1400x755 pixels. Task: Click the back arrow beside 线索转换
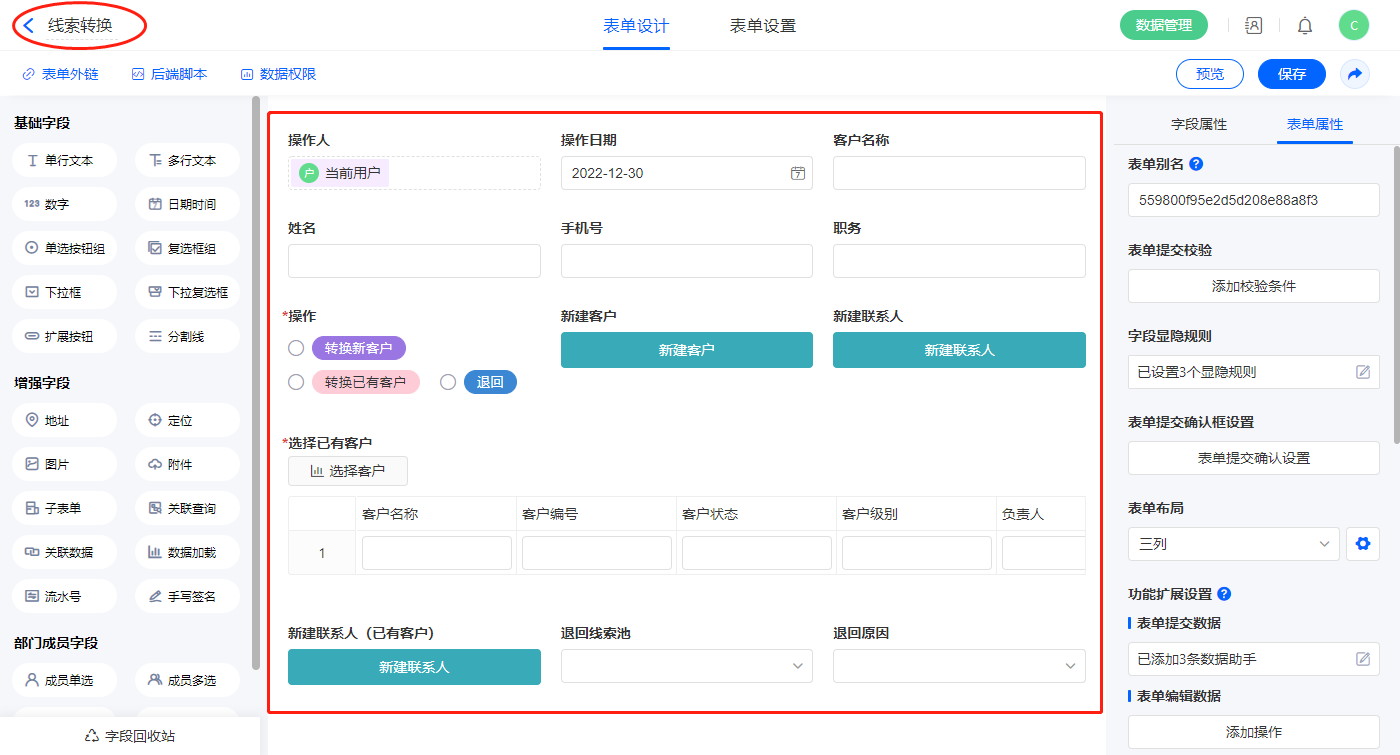[x=29, y=26]
